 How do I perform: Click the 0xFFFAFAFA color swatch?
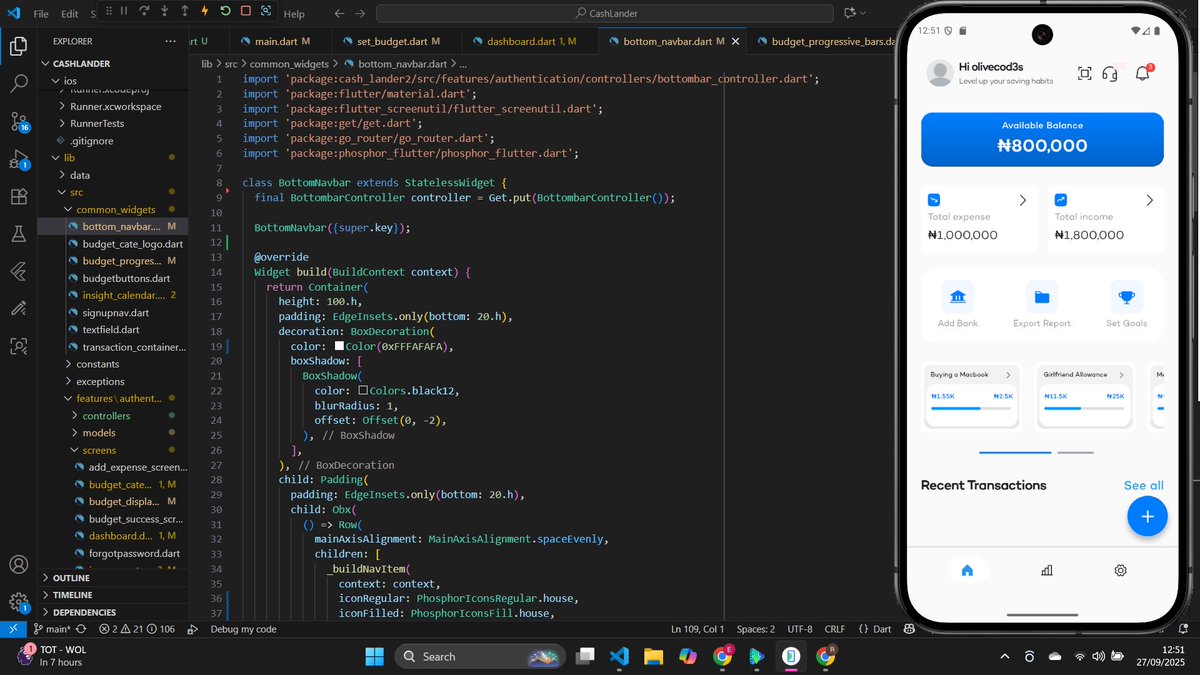pos(340,345)
